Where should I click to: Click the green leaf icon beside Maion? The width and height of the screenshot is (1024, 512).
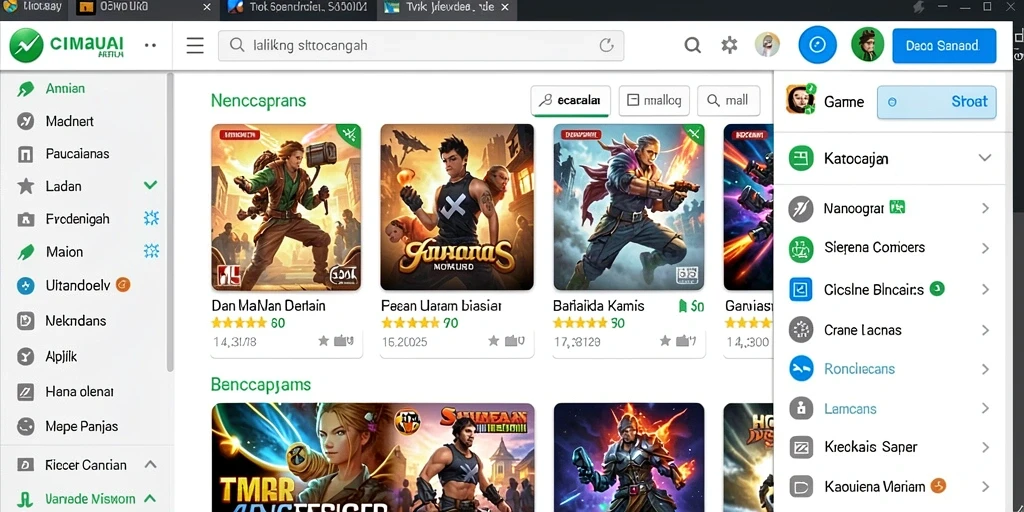[x=25, y=251]
